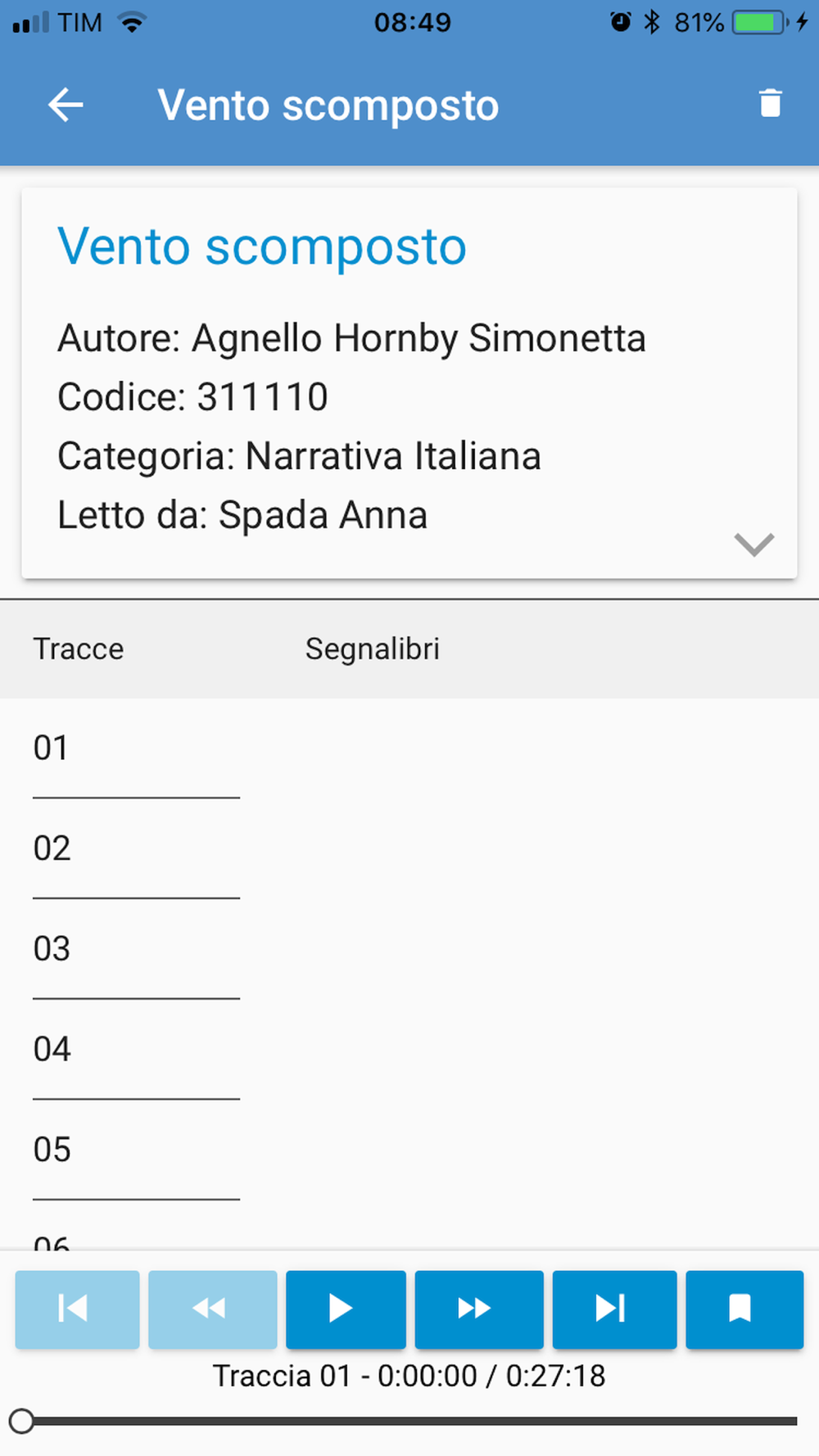Image resolution: width=819 pixels, height=1456 pixels.
Task: Tap the battery indicator in status bar
Action: point(759,22)
